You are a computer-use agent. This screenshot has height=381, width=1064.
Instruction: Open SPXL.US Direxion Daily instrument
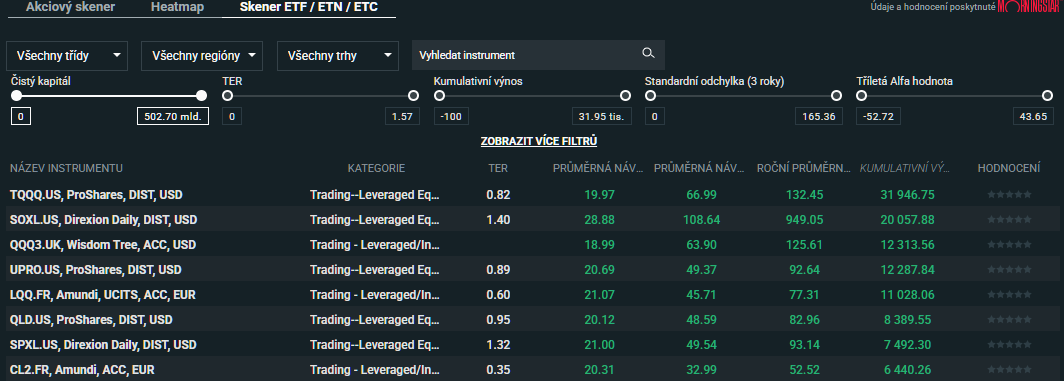(102, 345)
